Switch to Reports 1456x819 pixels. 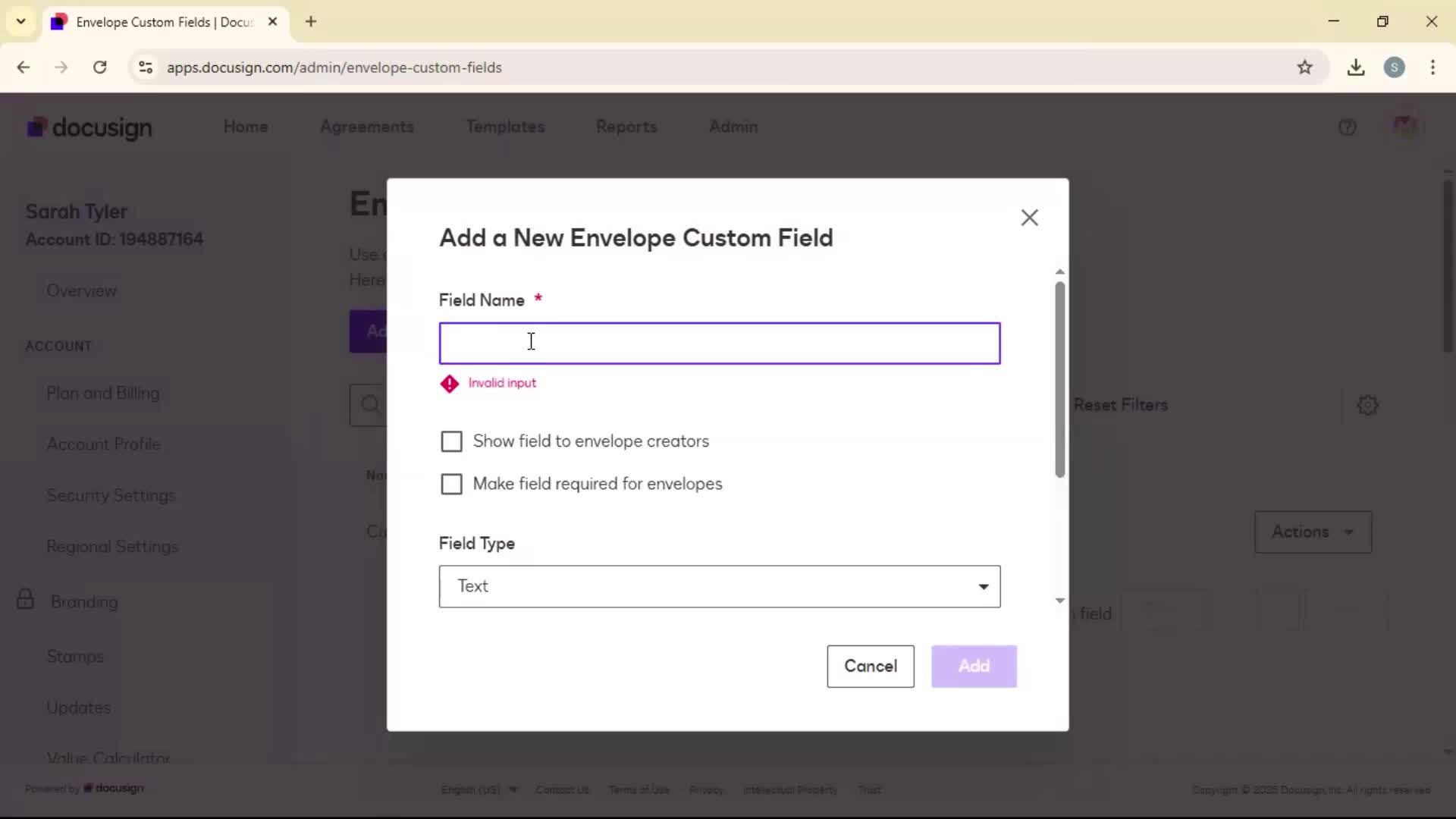(626, 127)
